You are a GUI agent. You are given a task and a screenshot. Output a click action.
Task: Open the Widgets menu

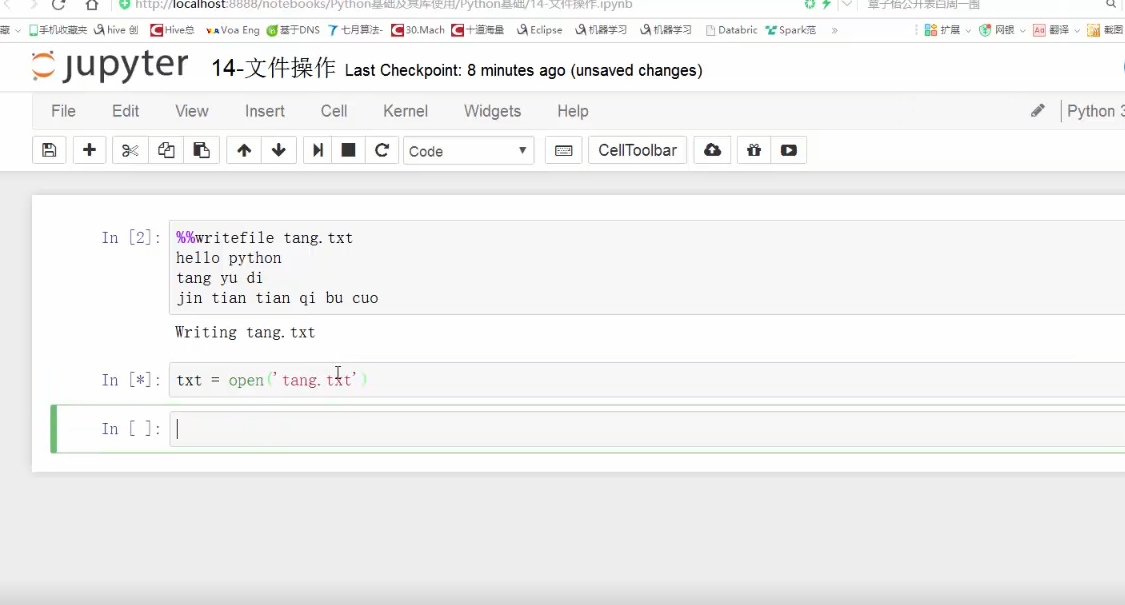tap(492, 111)
